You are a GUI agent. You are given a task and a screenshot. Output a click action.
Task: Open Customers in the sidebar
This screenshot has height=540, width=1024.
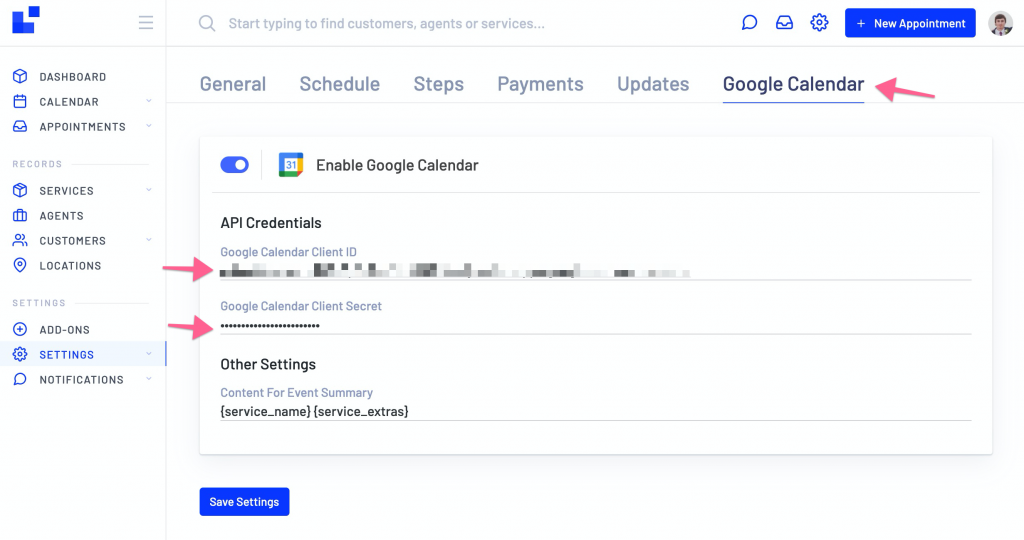click(x=72, y=240)
